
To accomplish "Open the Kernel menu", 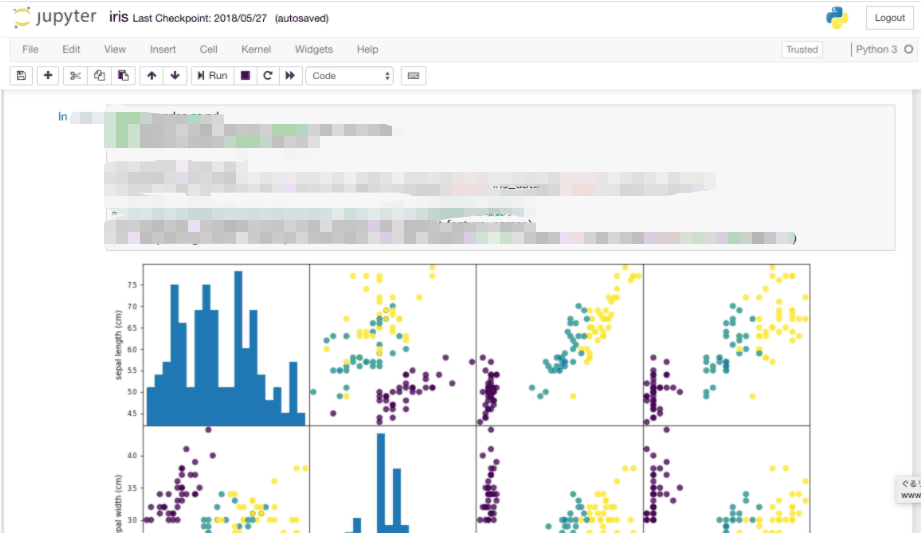I will [x=256, y=49].
